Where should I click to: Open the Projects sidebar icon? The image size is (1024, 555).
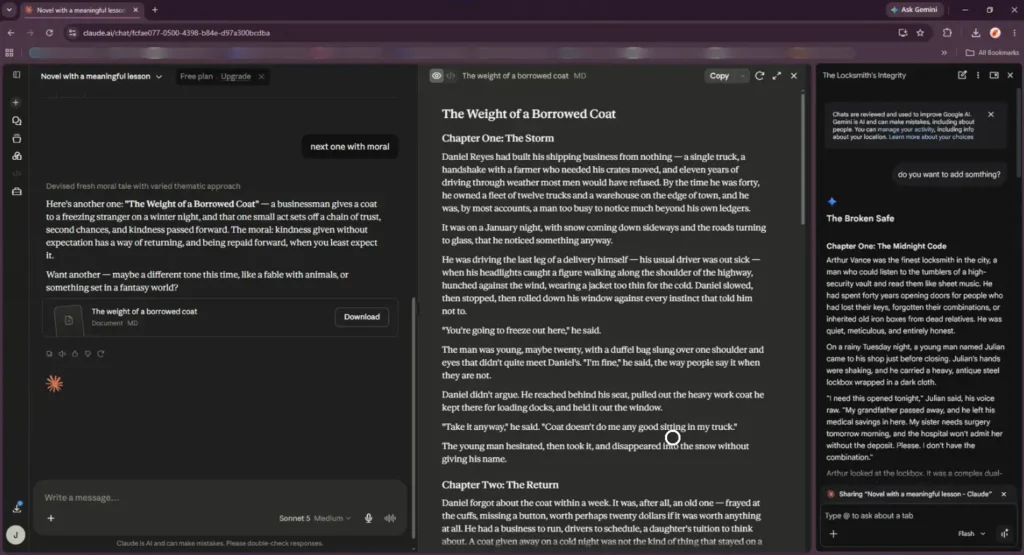[16, 138]
